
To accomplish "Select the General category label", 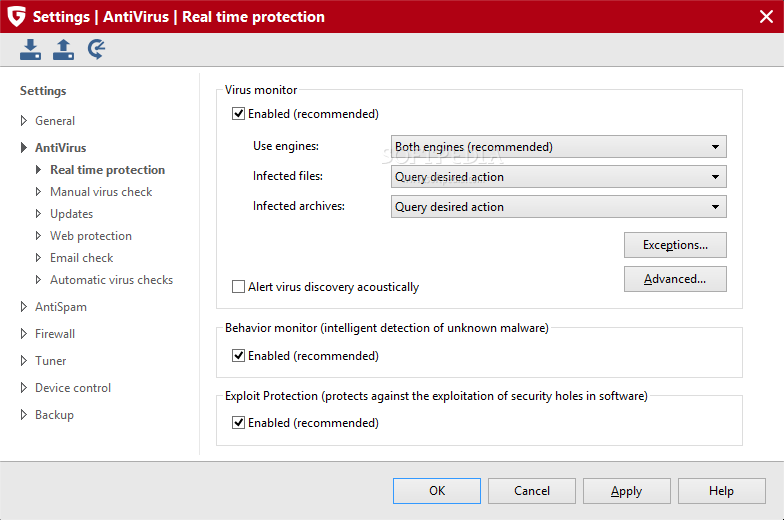I will click(x=55, y=121).
